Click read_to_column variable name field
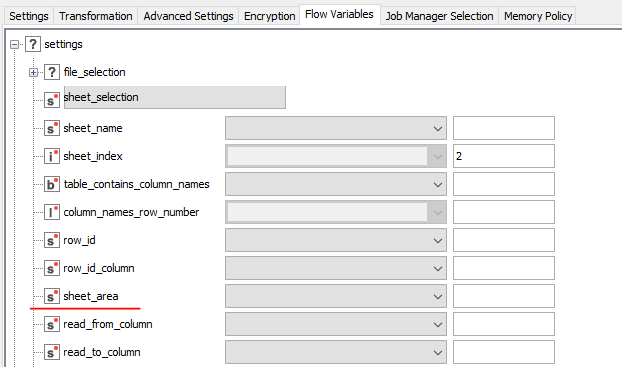 (x=504, y=352)
